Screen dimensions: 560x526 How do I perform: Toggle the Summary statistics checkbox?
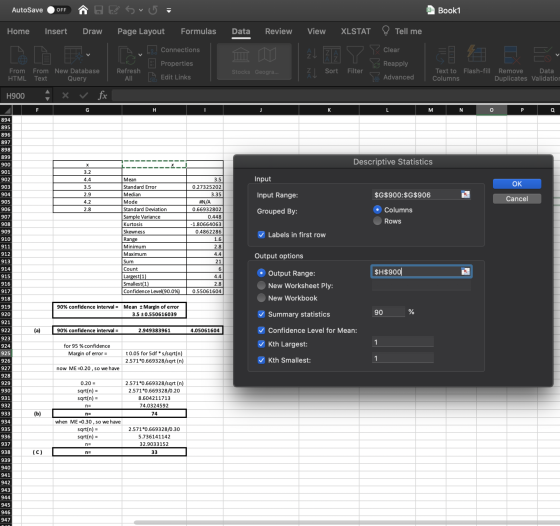click(261, 314)
